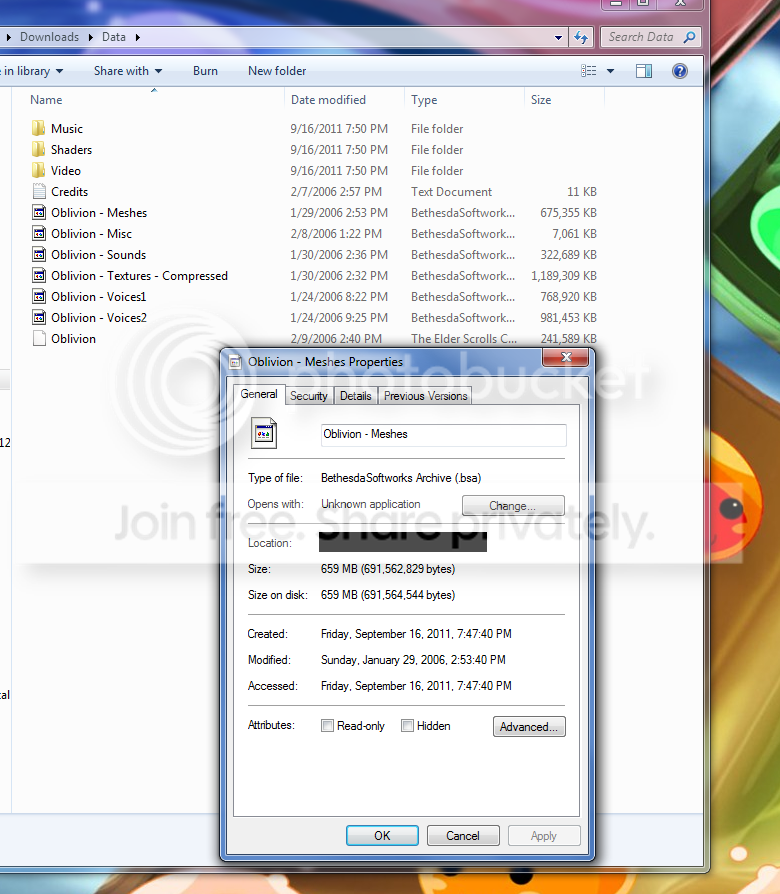Click the help question mark icon
Screen dimensions: 780x894
tap(680, 71)
